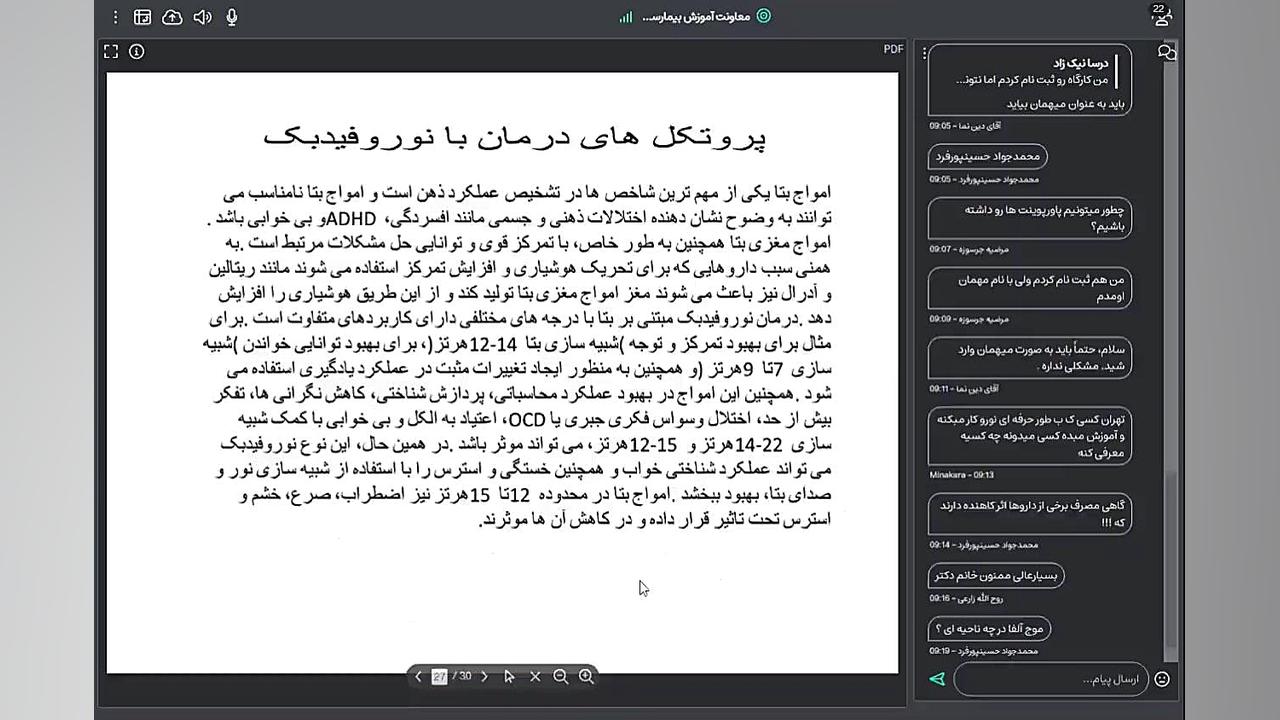Open the layout panel icon

coord(143,17)
